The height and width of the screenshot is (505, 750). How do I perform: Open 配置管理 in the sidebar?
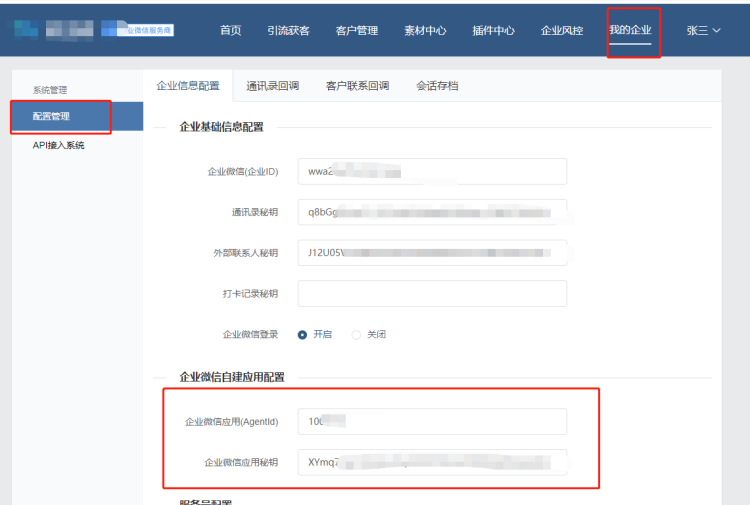tap(58, 117)
